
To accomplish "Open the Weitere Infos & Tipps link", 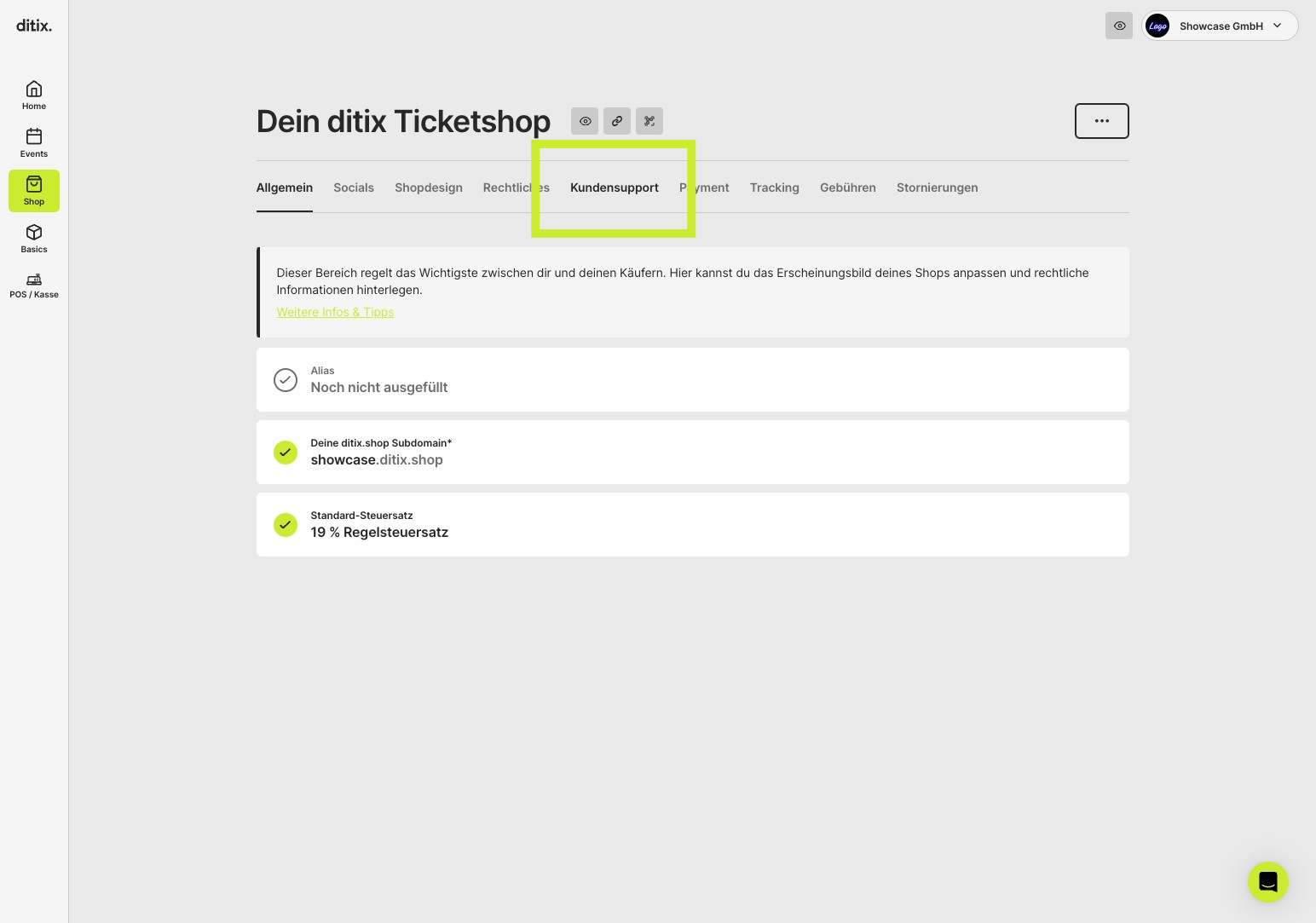I will point(335,312).
